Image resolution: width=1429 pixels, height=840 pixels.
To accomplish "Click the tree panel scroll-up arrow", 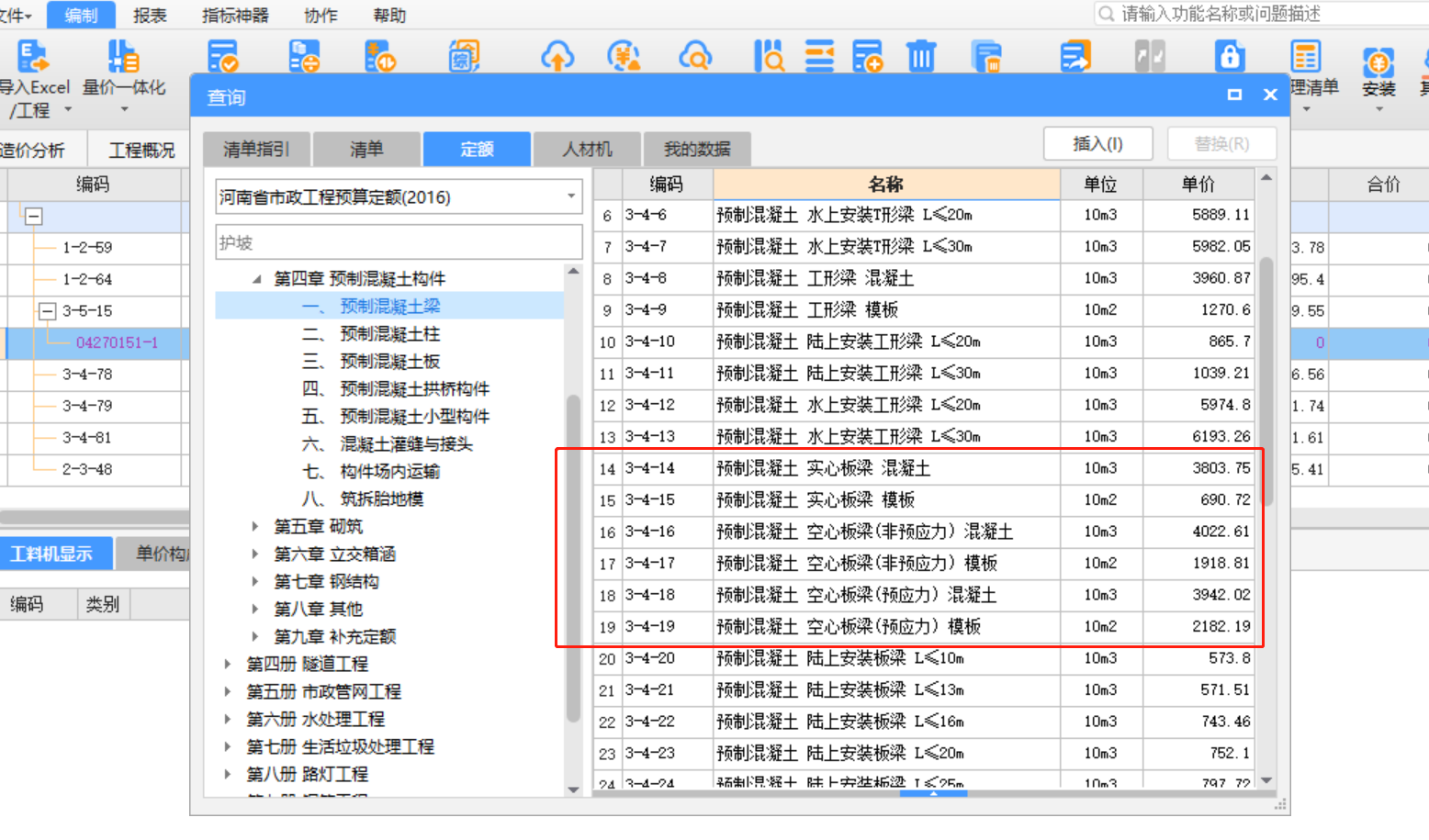I will click(573, 271).
